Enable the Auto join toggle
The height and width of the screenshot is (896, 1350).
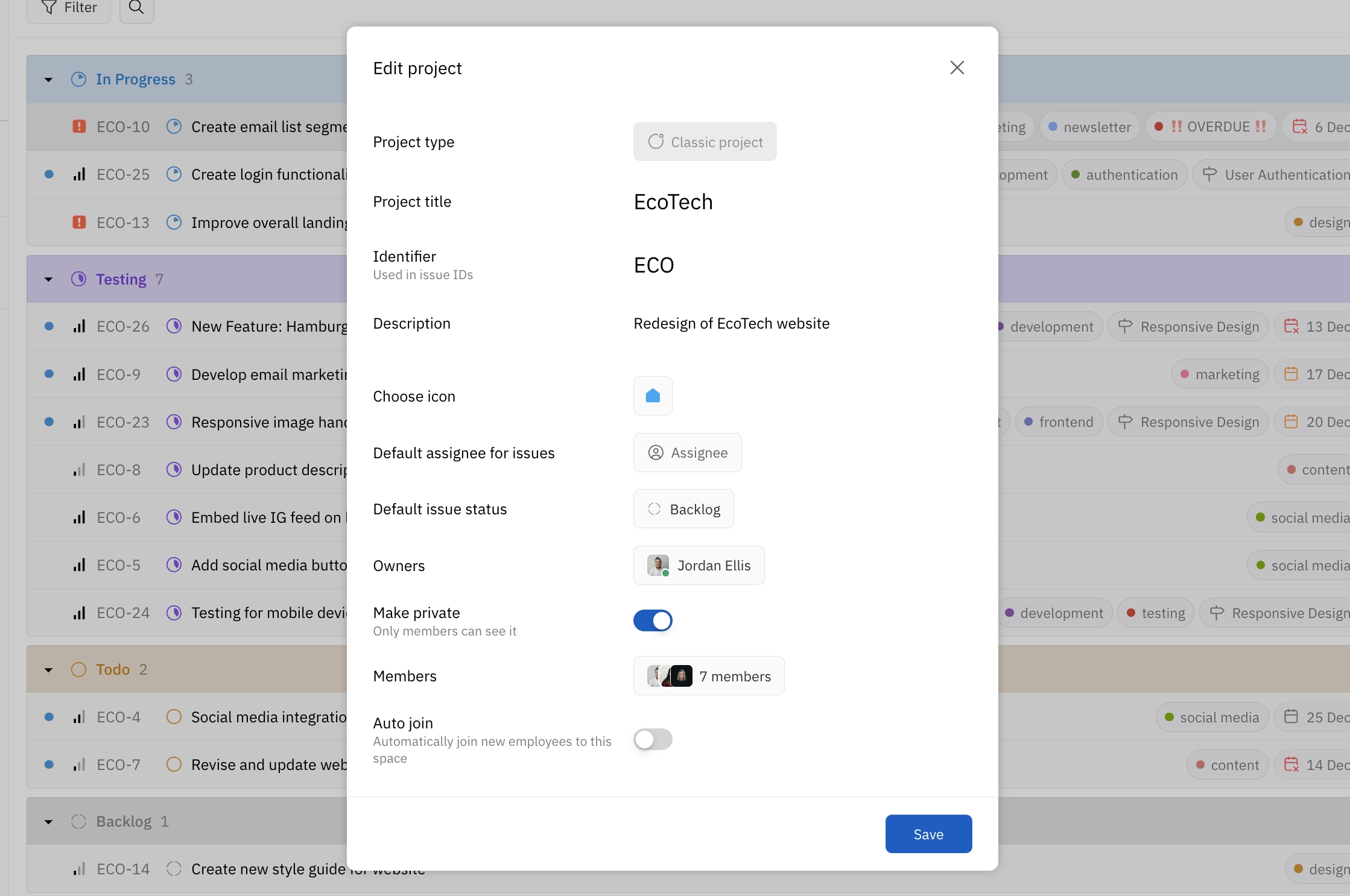pos(653,740)
